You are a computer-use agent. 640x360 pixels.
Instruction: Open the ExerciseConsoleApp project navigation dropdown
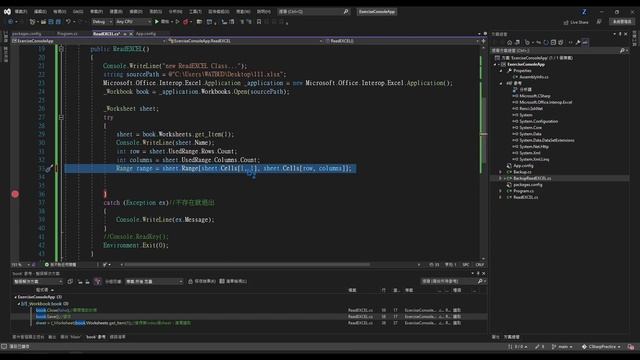[x=89, y=41]
